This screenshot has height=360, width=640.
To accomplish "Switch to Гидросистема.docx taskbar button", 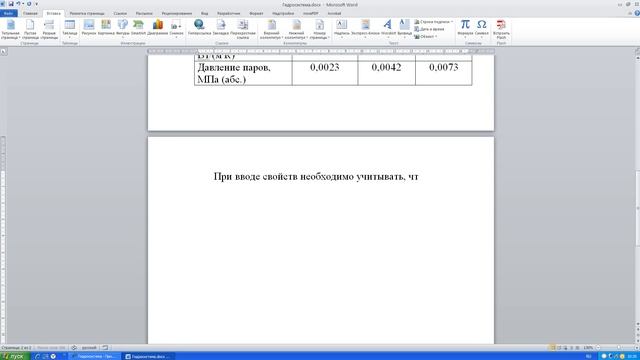I will (x=149, y=356).
